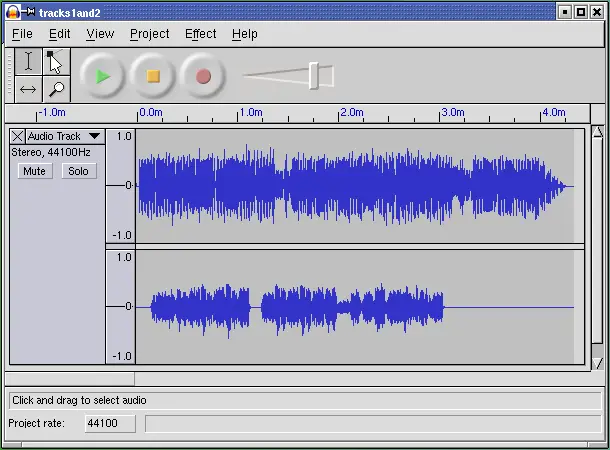
Task: Toggle Mute on the audio track
Action: click(x=34, y=171)
